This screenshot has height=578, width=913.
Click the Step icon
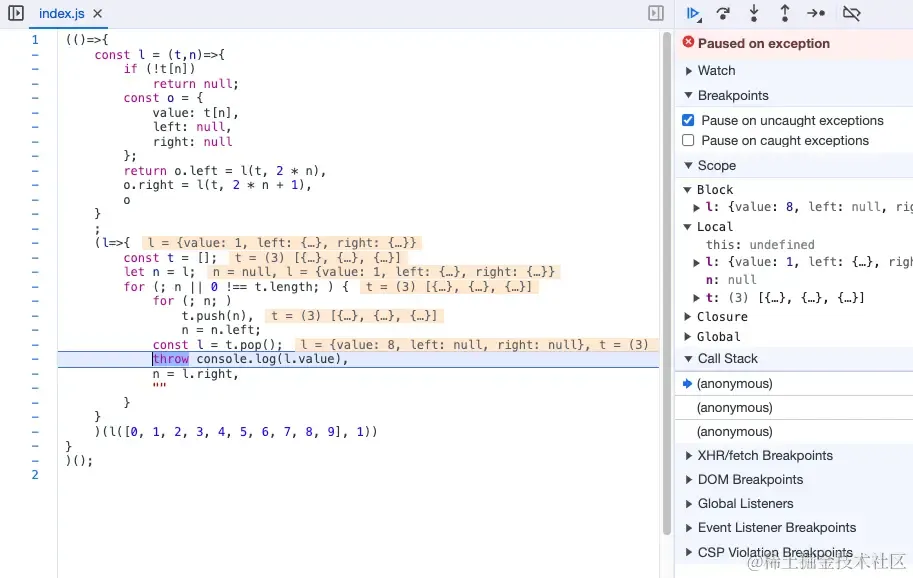pyautogui.click(x=816, y=13)
